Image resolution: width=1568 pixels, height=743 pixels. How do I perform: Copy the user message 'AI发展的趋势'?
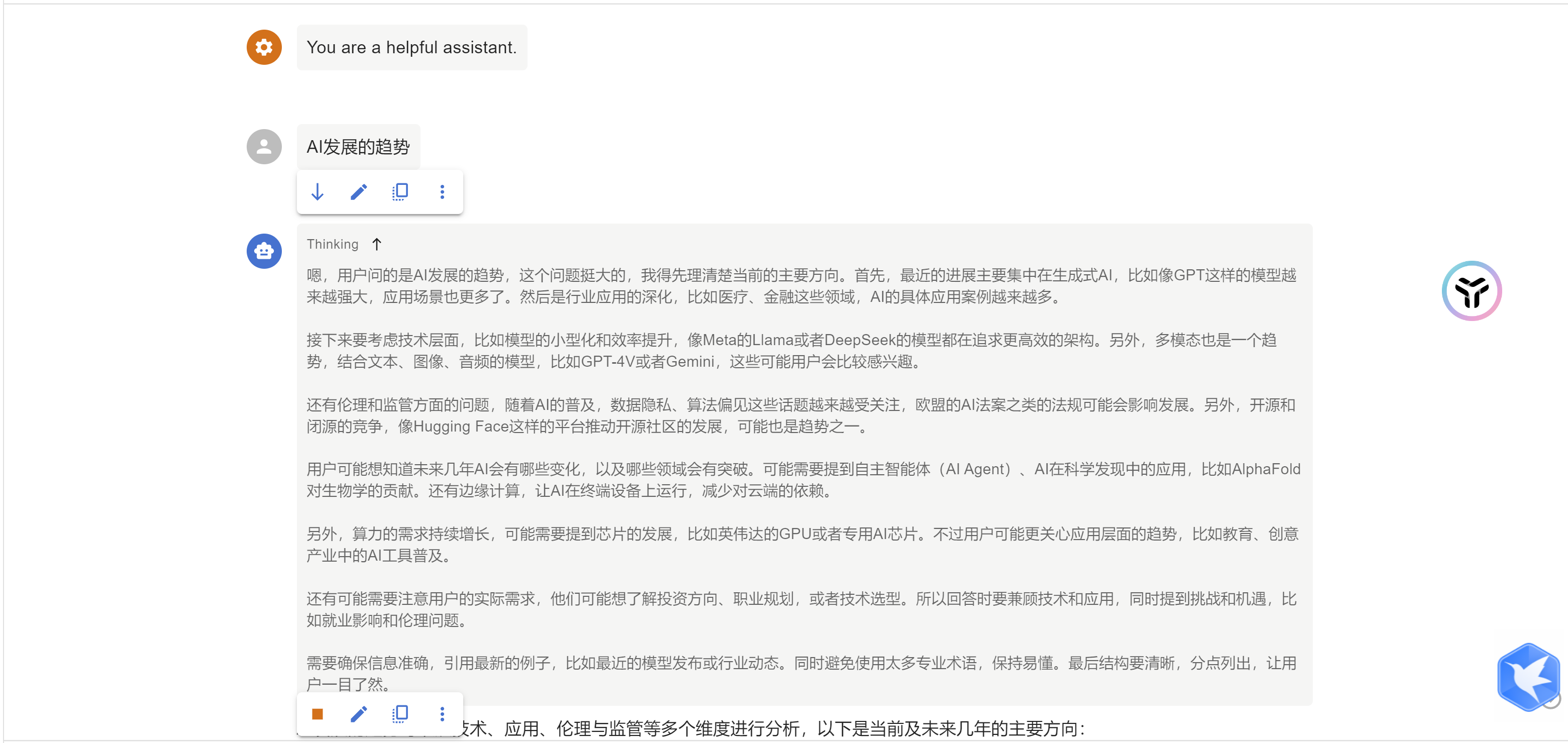(x=400, y=192)
